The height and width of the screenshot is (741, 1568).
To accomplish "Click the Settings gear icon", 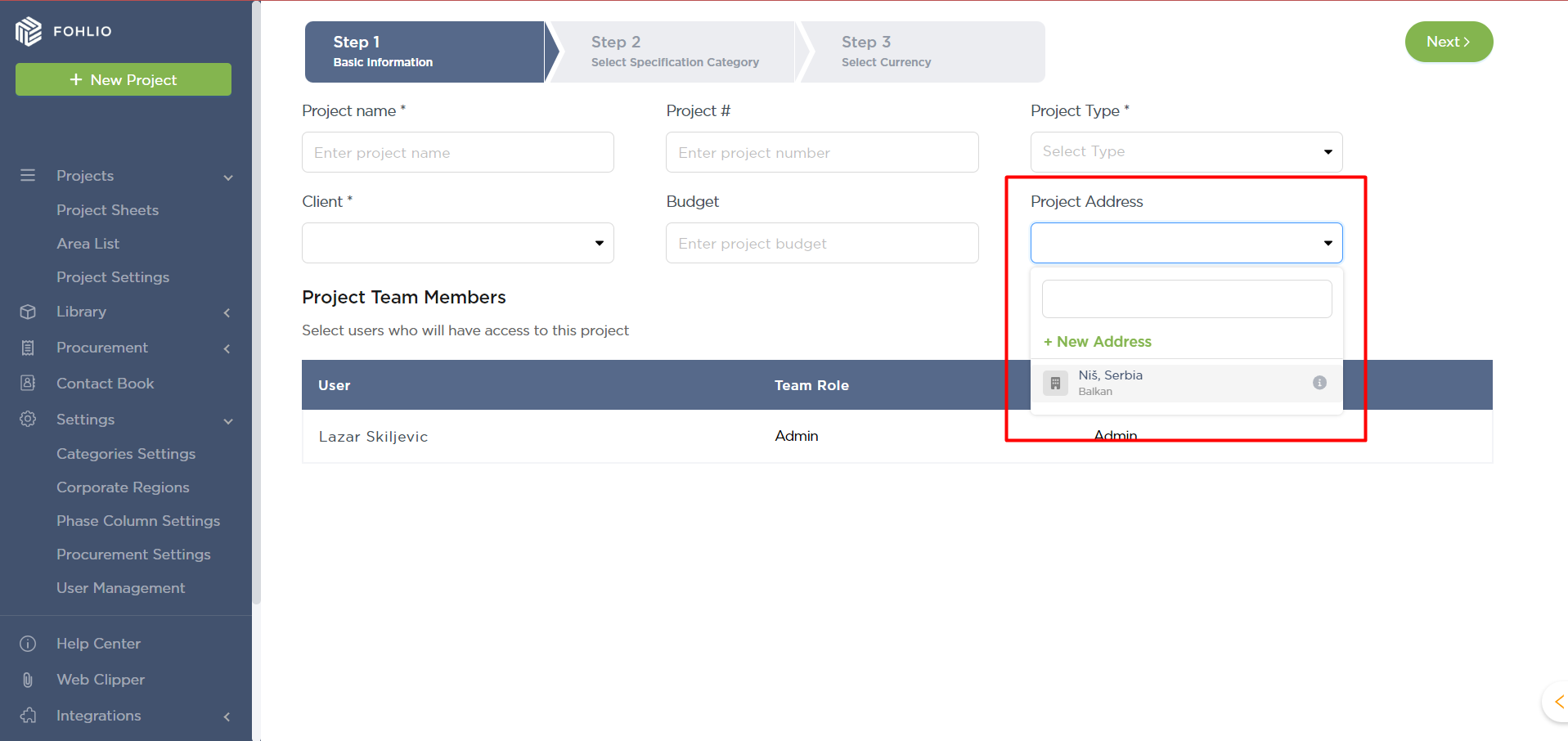I will [28, 419].
